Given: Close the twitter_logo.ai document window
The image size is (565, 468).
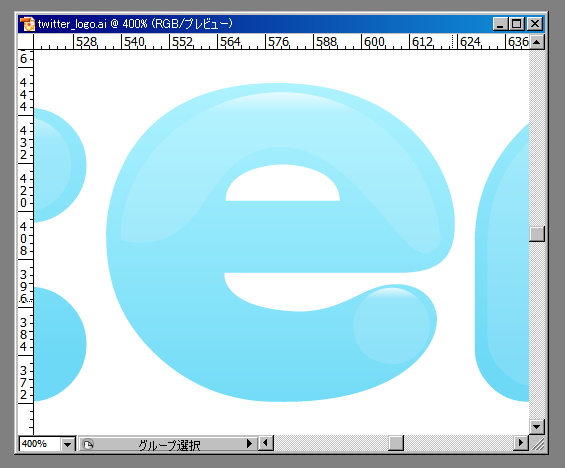Looking at the screenshot, I should coord(535,24).
